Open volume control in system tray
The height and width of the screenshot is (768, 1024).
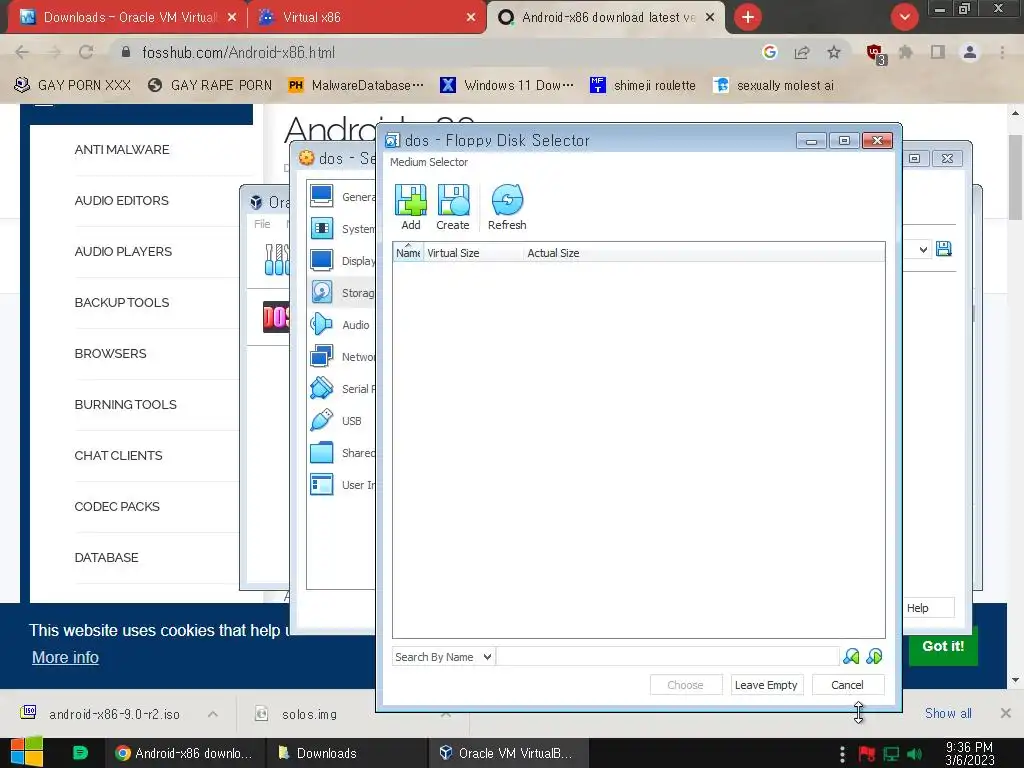click(914, 754)
